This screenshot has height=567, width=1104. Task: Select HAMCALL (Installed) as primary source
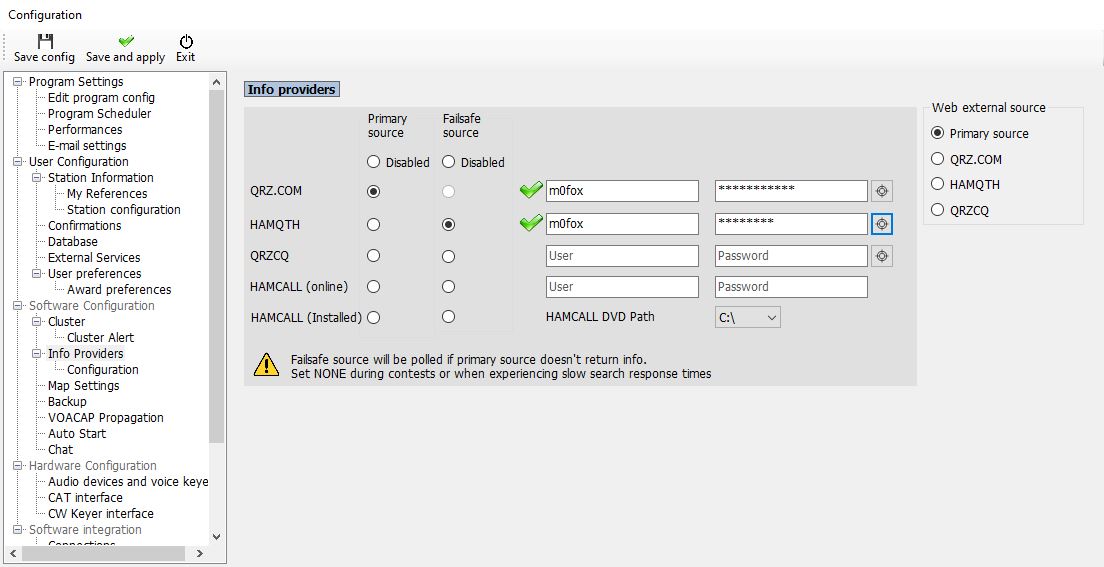click(x=373, y=317)
